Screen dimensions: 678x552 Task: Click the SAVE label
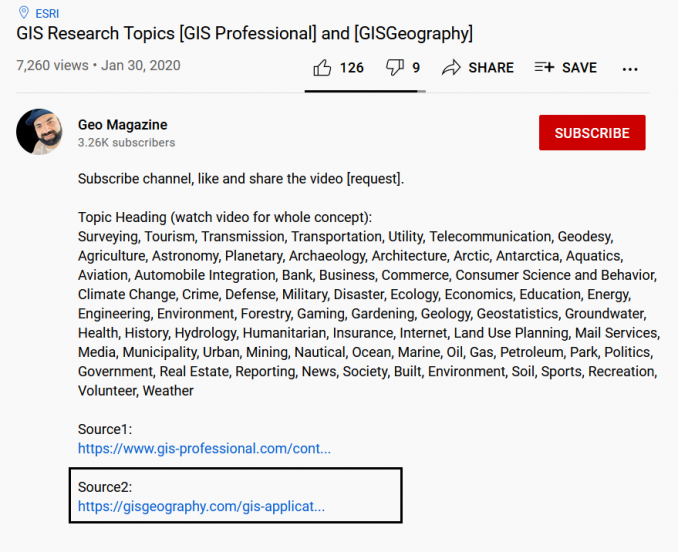click(579, 68)
